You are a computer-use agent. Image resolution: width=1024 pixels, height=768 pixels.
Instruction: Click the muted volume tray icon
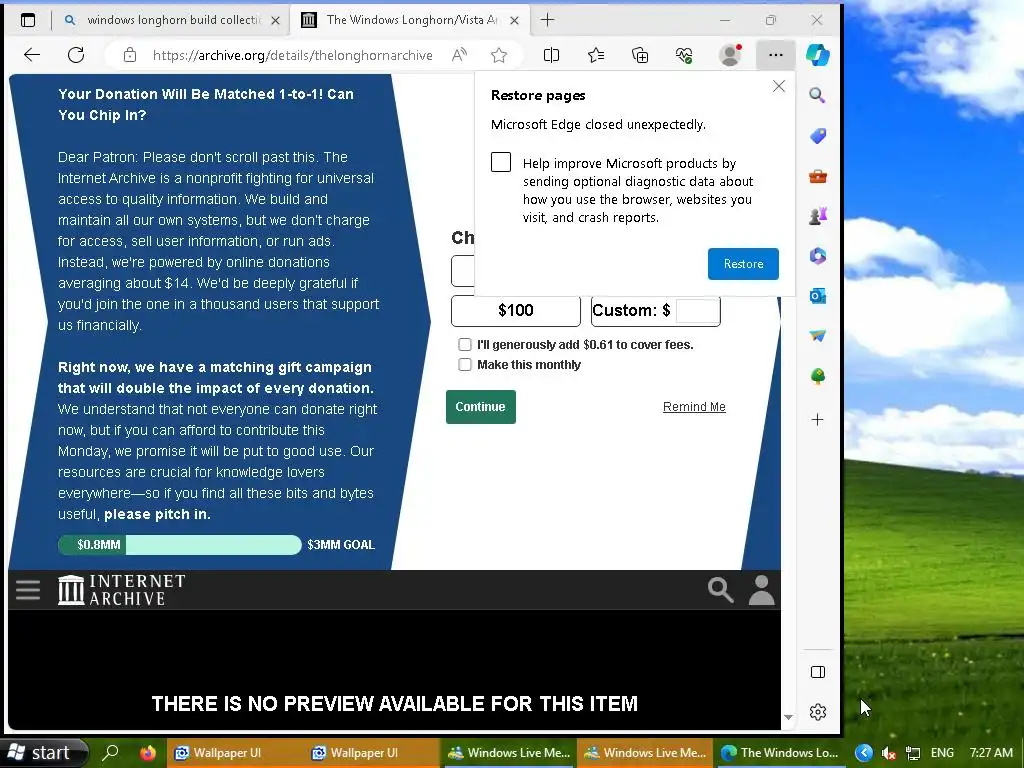click(x=889, y=754)
